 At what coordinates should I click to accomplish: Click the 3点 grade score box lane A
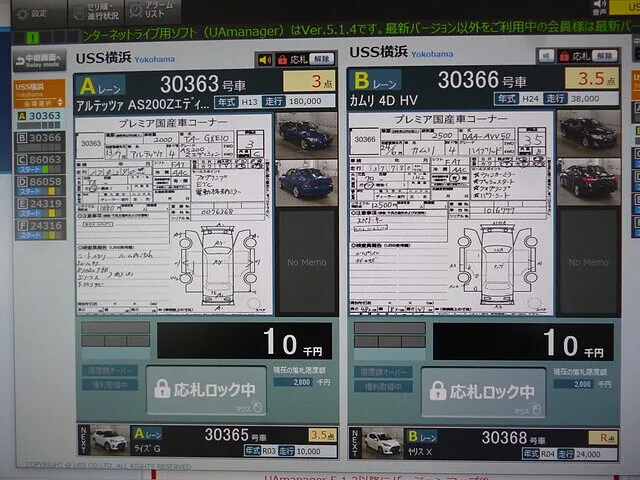click(309, 81)
